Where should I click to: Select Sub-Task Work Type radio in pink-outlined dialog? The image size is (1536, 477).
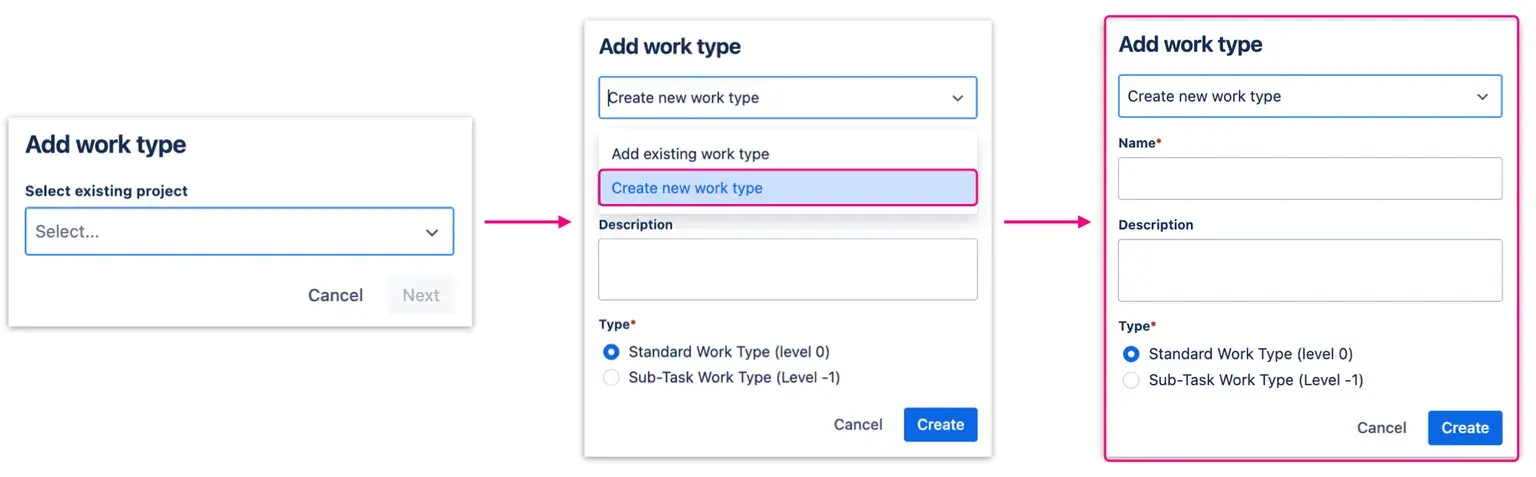click(1131, 380)
